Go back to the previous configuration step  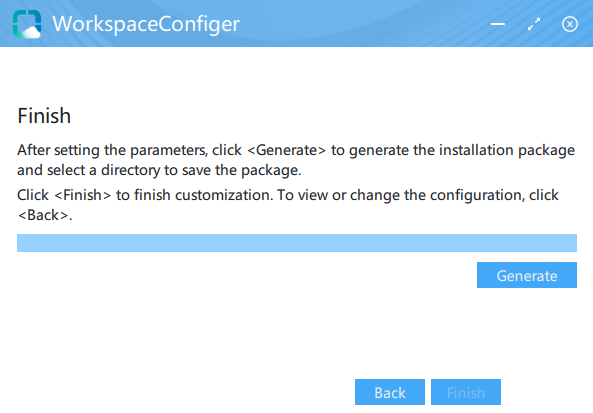[390, 392]
